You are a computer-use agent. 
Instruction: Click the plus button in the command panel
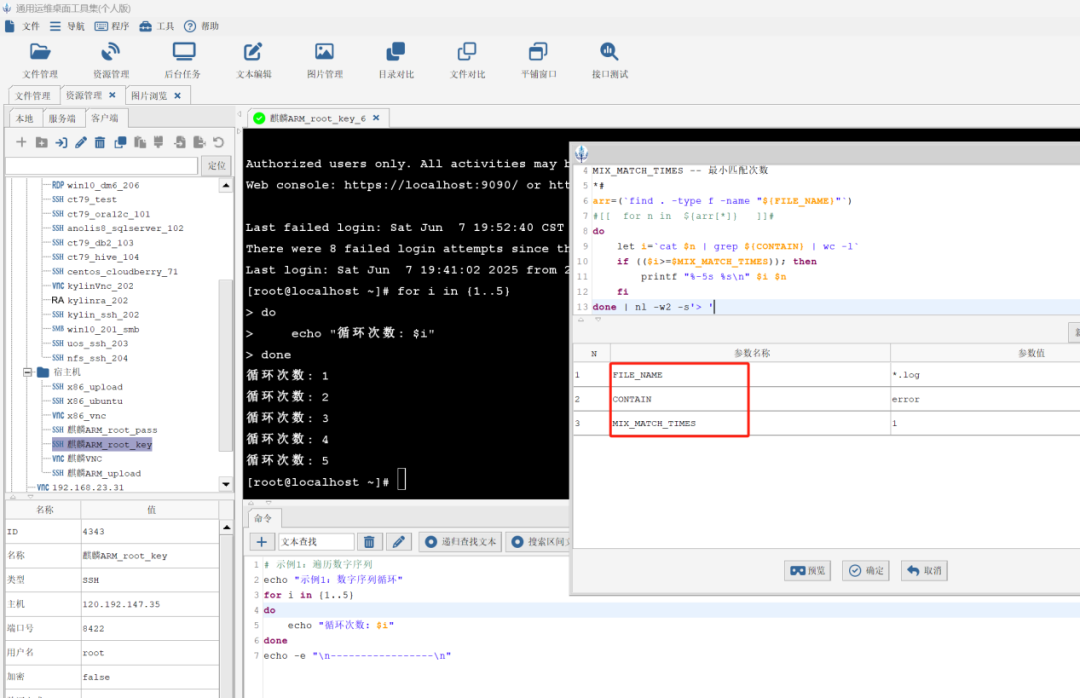tap(262, 542)
